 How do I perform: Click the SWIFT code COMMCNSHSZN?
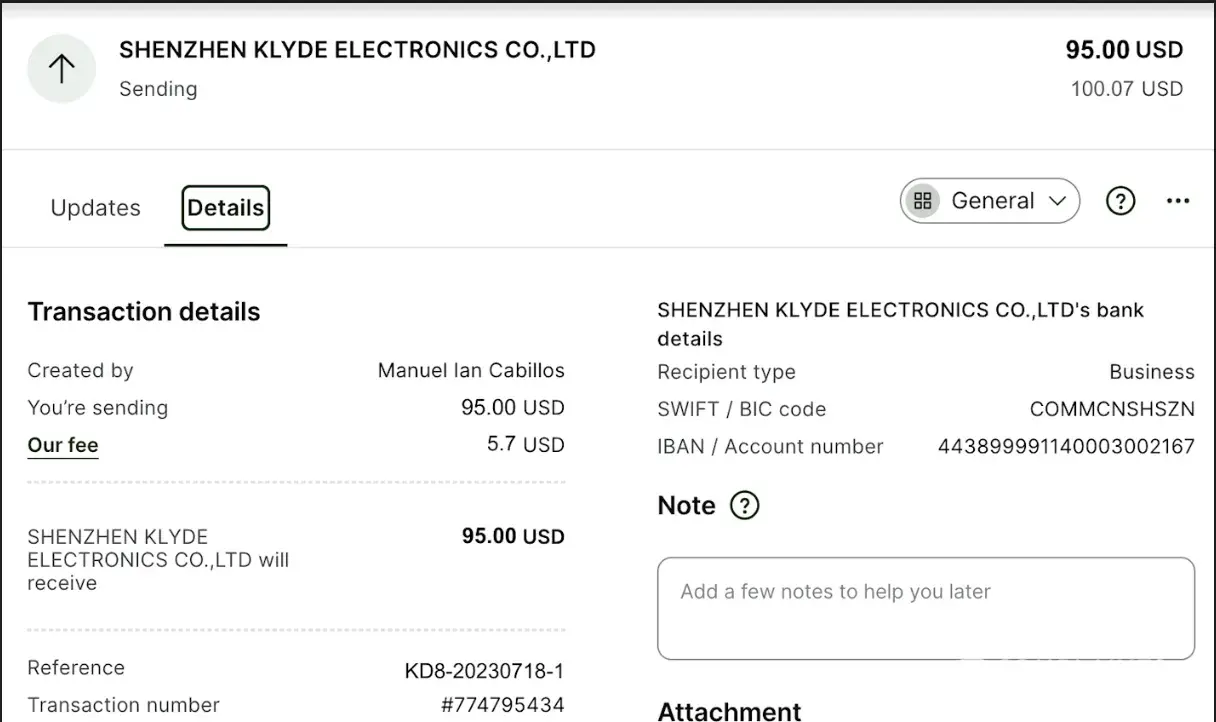tap(1112, 409)
